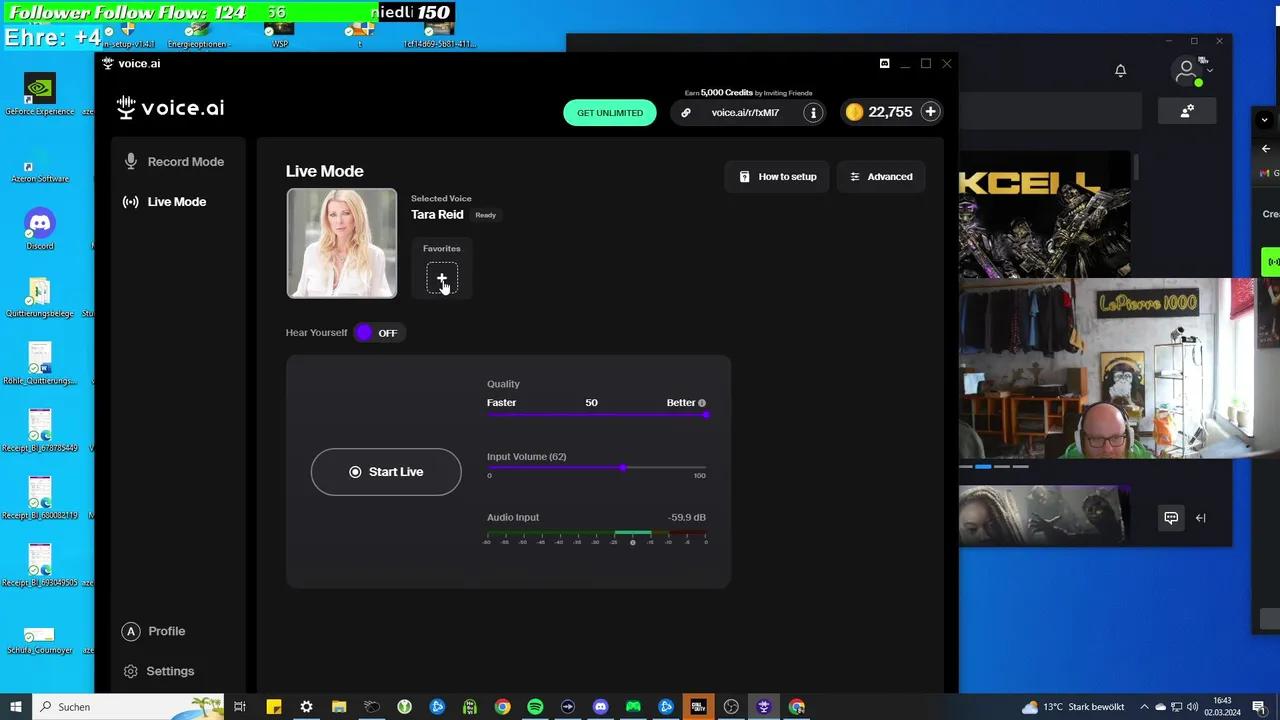Open notifications bell in background window
Viewport: 1280px width, 720px height.
1120,71
